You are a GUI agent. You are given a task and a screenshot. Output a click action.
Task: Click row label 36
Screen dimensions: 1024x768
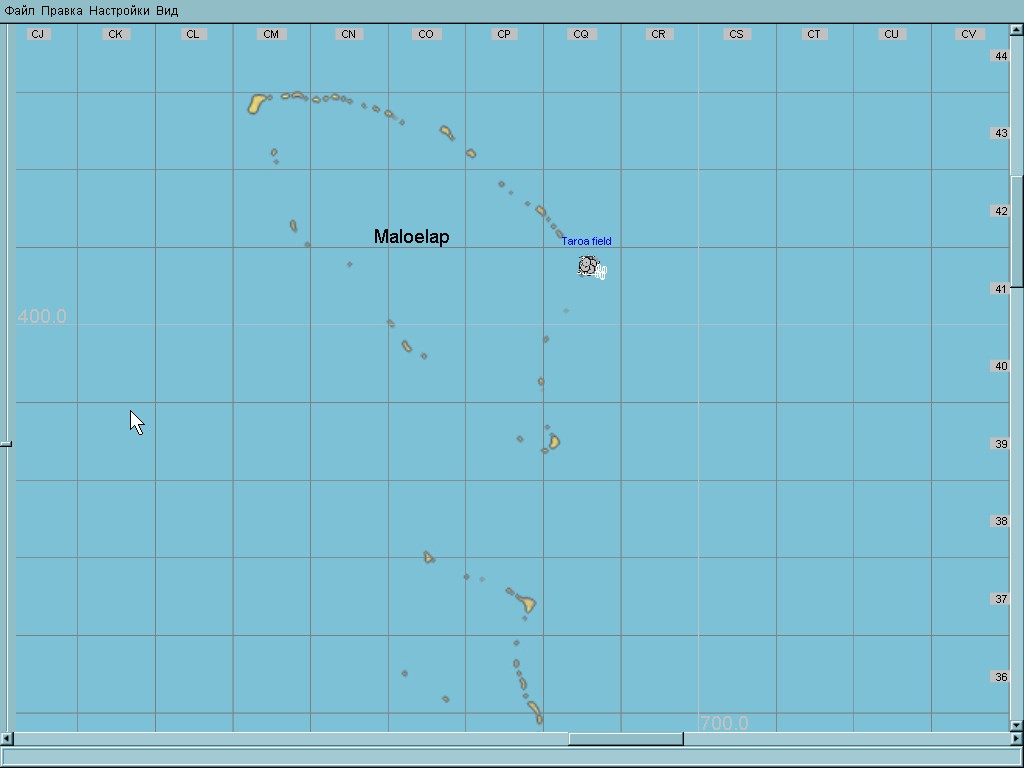(1000, 677)
